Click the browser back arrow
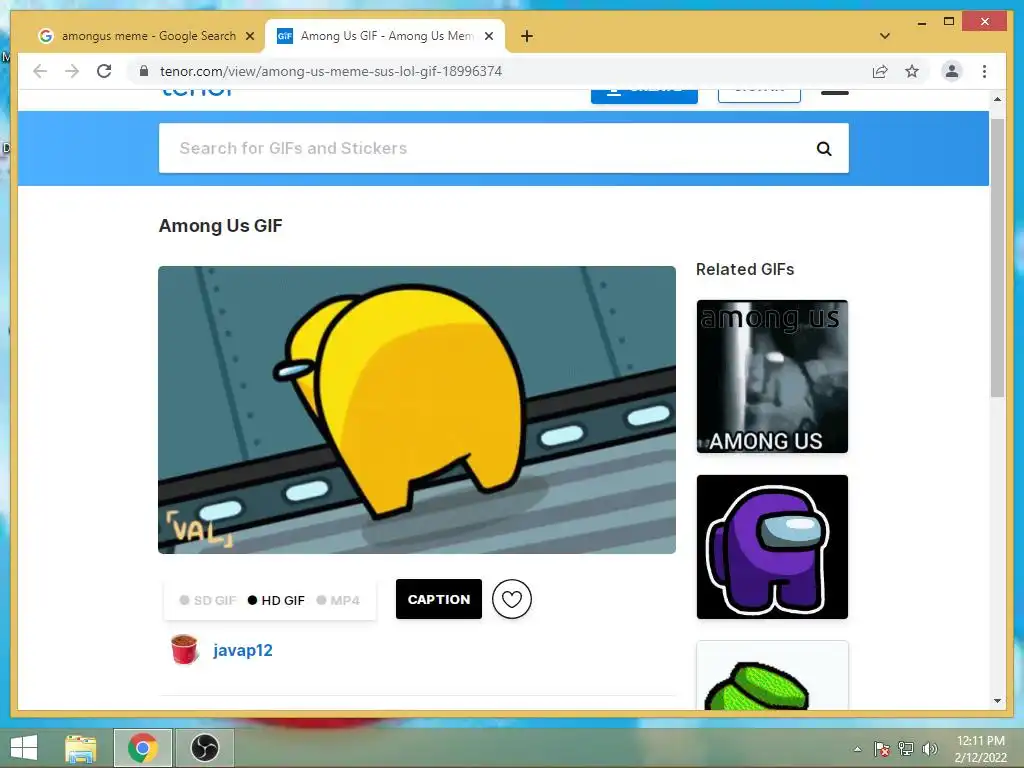The width and height of the screenshot is (1024, 768). (x=40, y=71)
